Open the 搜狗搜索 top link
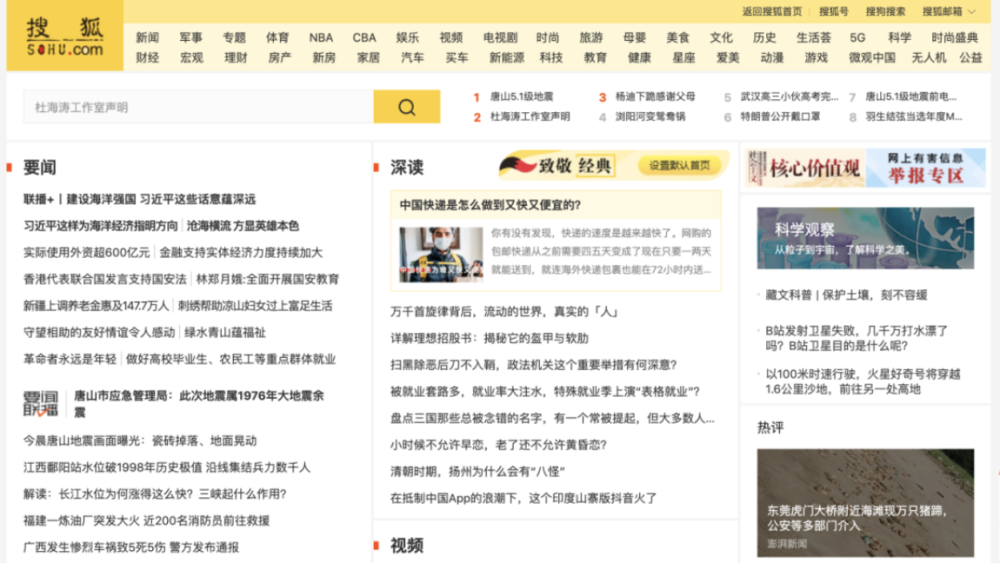Viewport: 1000px width, 570px height. 885,11
